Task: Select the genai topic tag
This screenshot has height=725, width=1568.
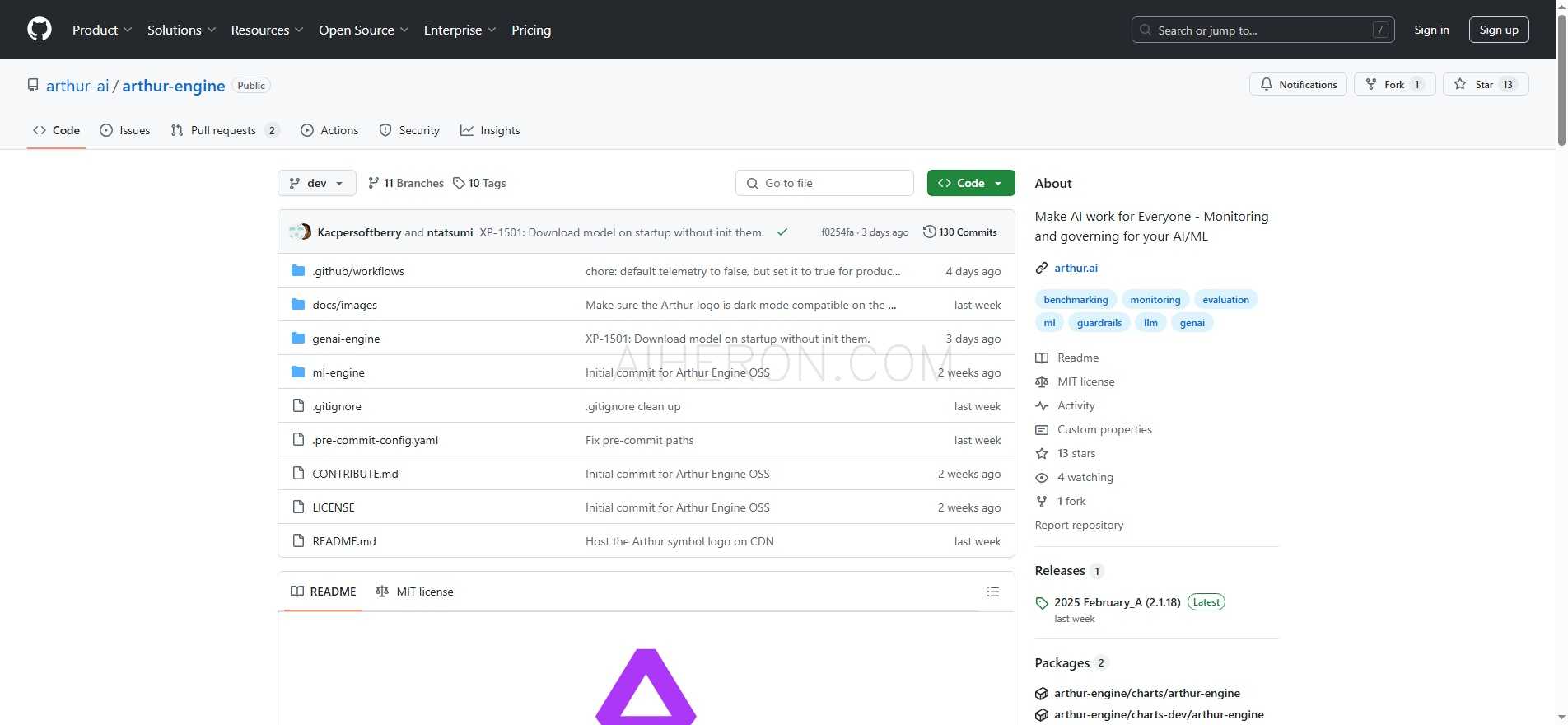Action: 1192,322
